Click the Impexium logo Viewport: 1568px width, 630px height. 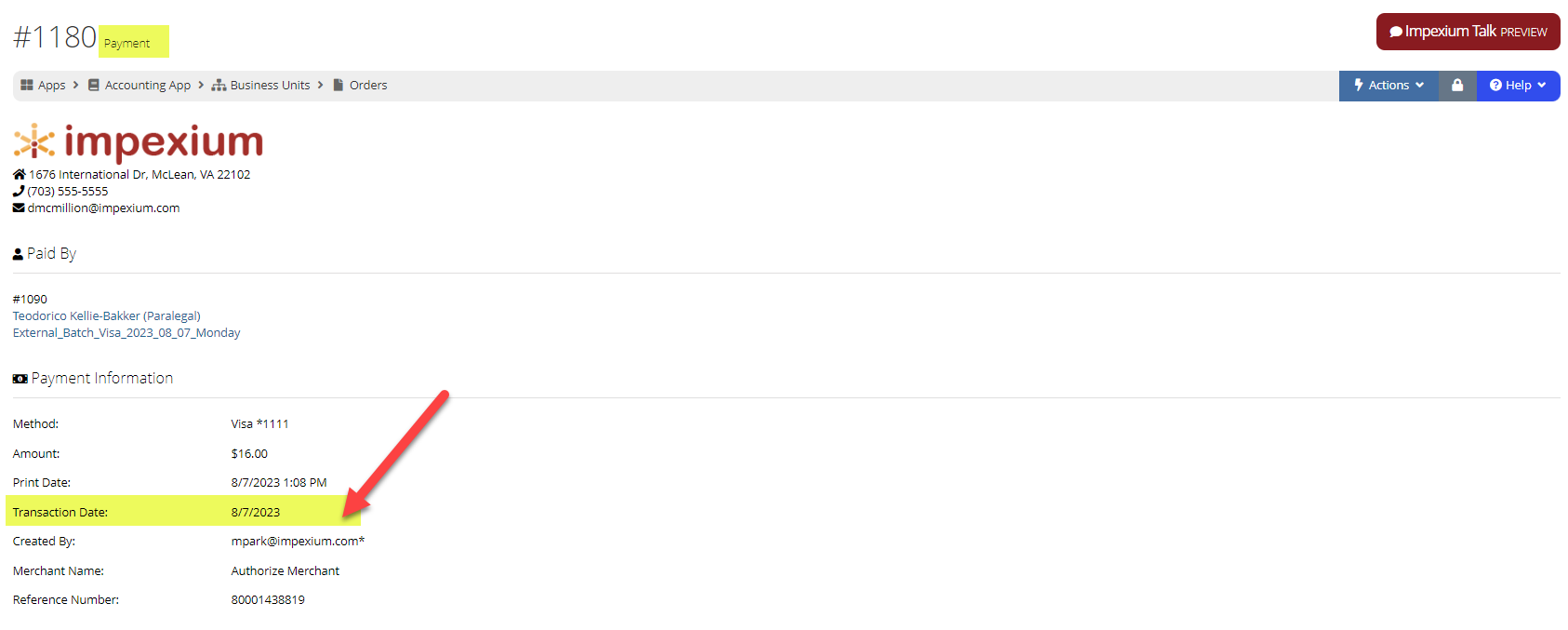click(x=139, y=142)
